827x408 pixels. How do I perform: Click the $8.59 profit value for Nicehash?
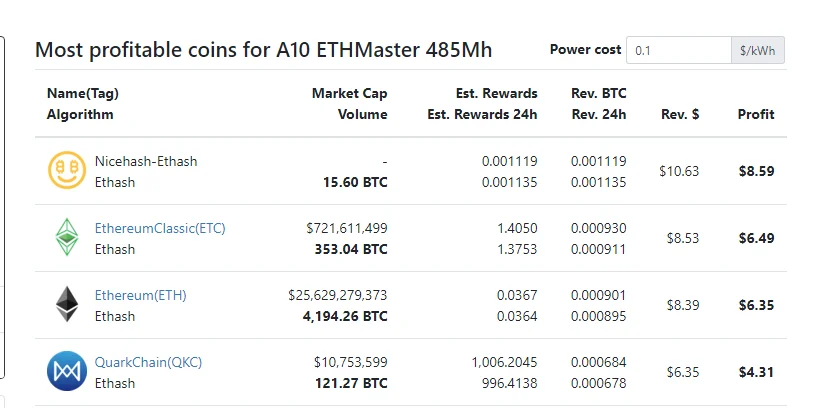click(x=756, y=171)
